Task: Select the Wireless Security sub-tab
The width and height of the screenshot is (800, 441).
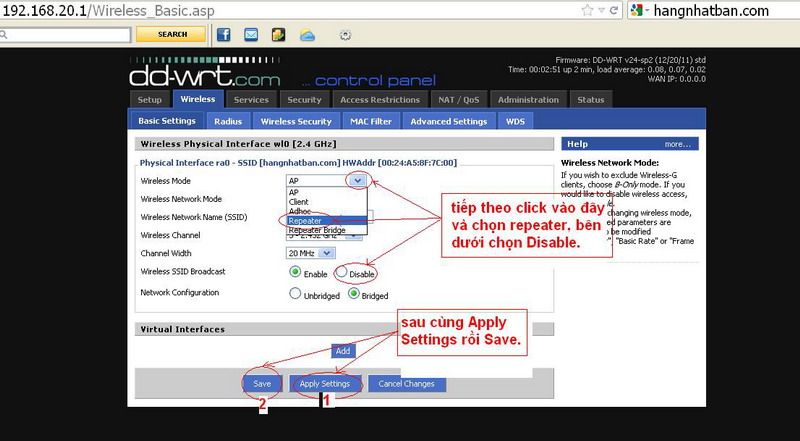Action: [x=296, y=121]
